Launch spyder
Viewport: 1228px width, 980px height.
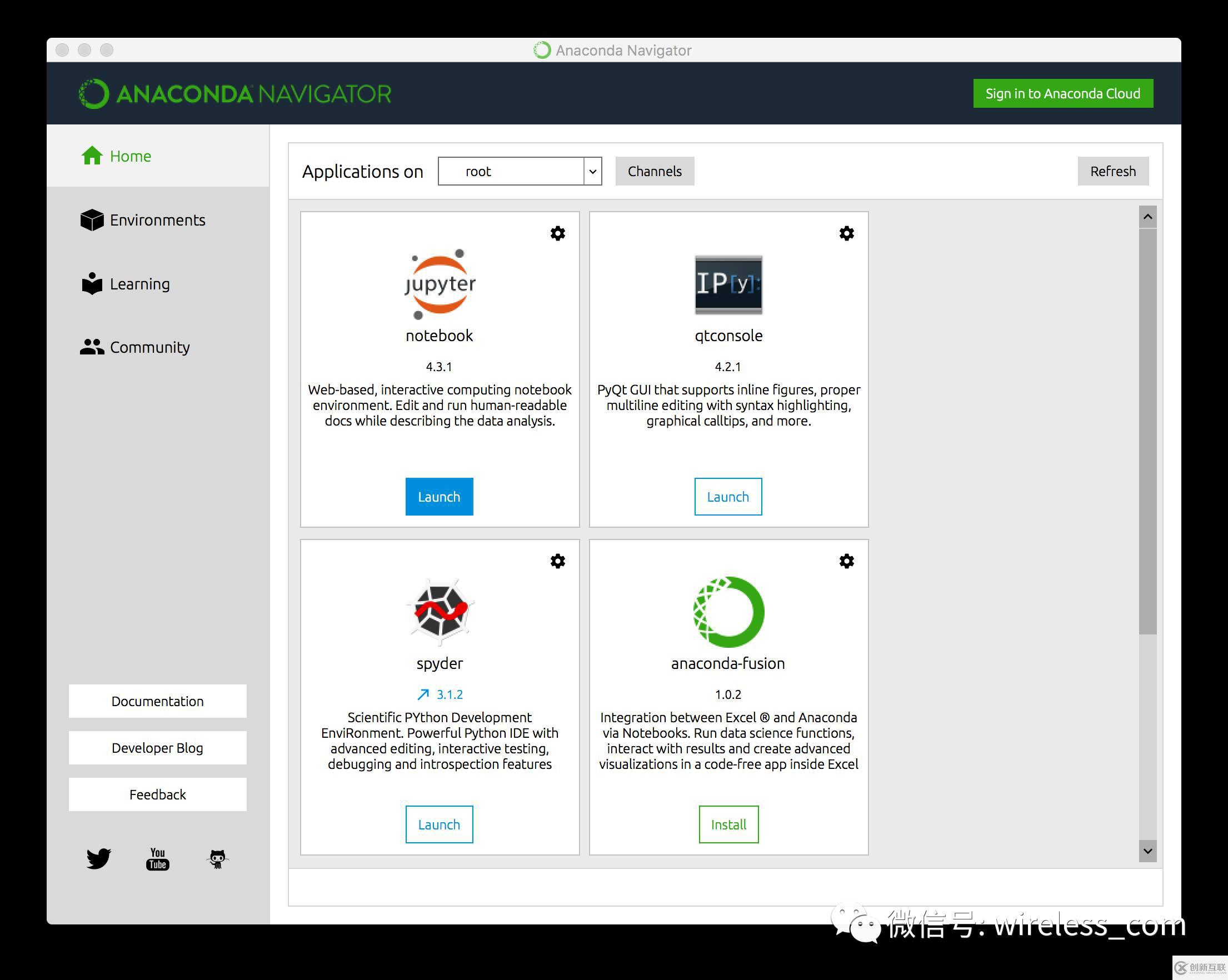tap(439, 824)
